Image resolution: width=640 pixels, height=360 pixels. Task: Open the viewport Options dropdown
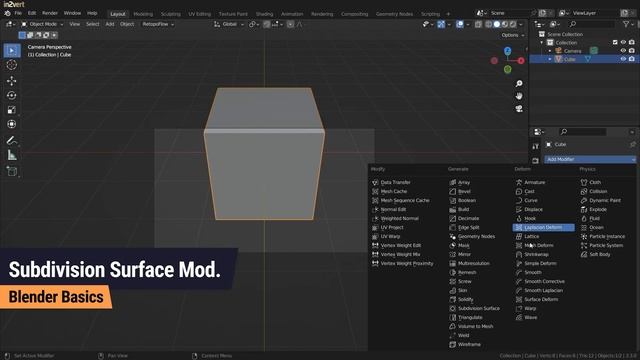pyautogui.click(x=513, y=36)
